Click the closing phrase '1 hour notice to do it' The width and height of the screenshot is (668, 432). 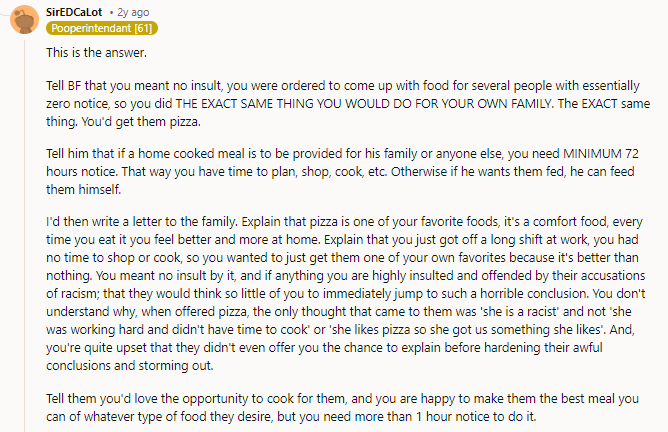click(x=475, y=422)
